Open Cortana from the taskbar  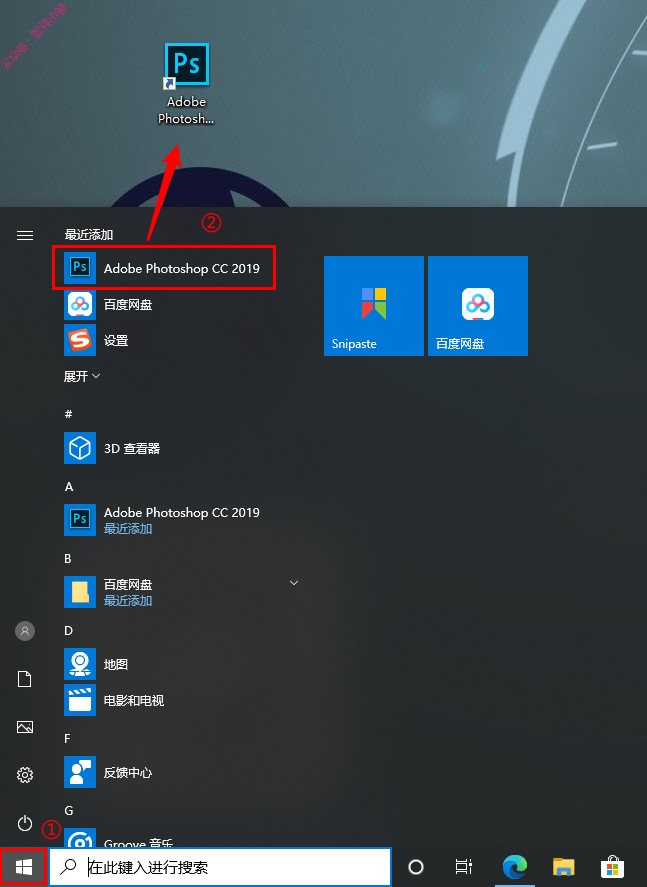(416, 867)
